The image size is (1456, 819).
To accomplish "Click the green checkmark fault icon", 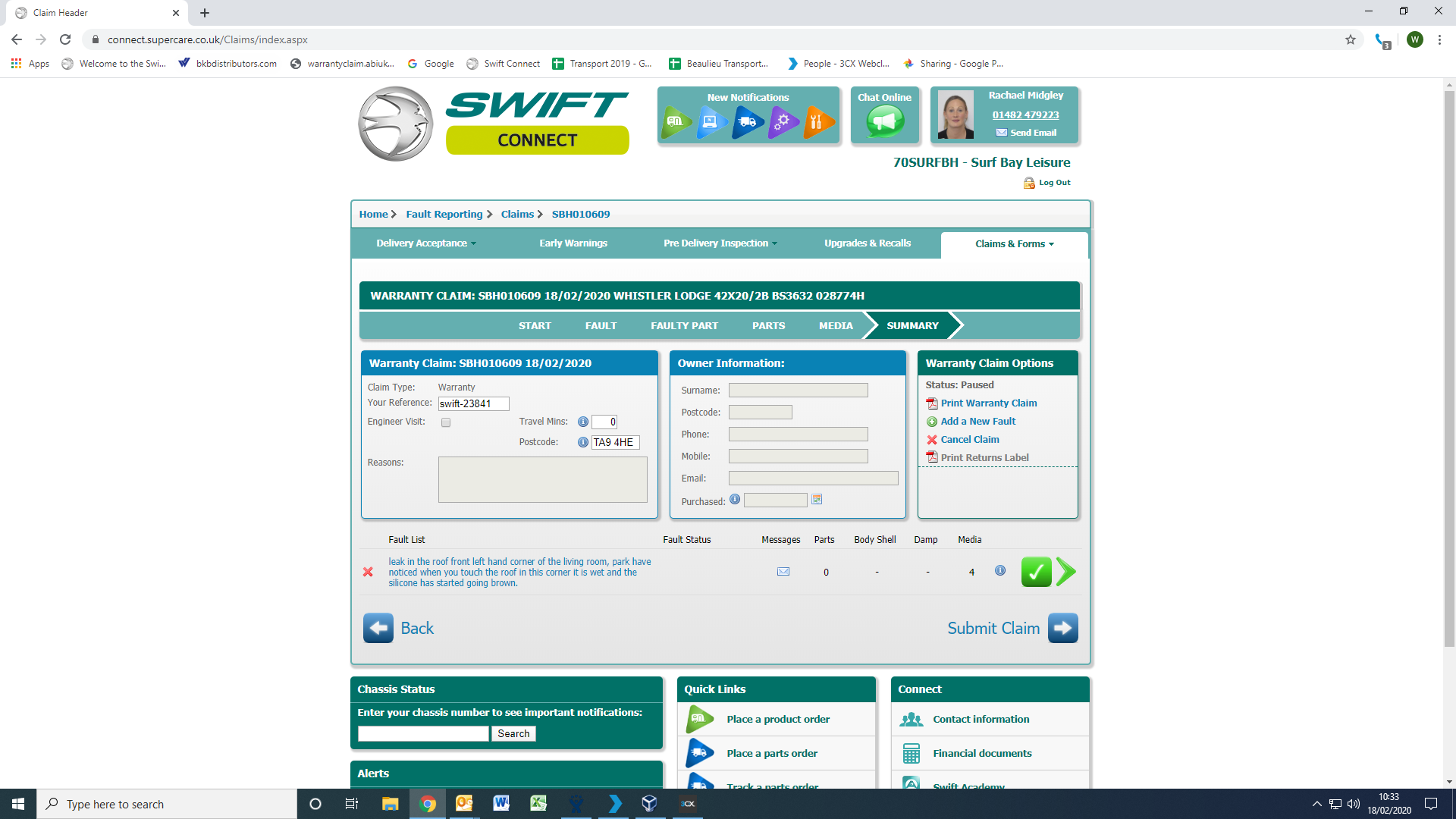I will [x=1036, y=572].
